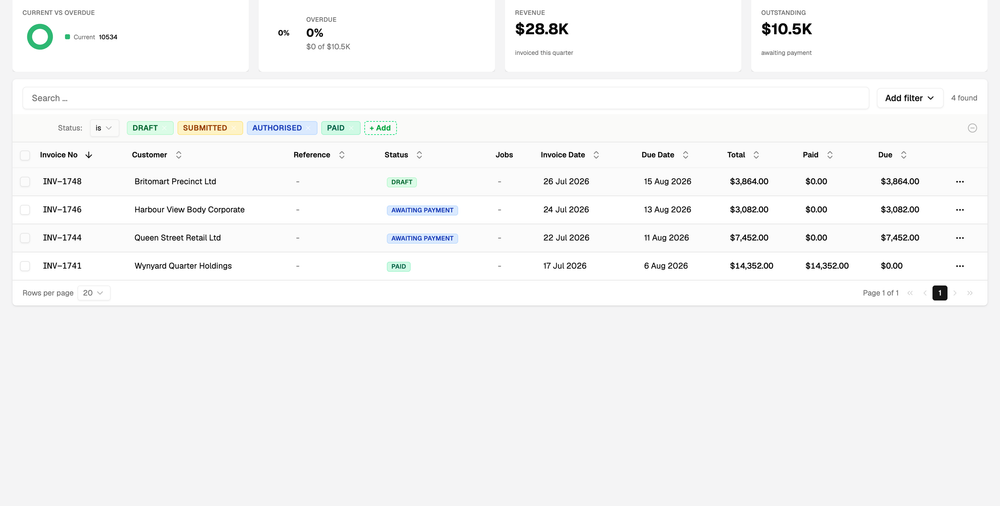Click the $10.5K outstanding figure
This screenshot has width=1000, height=506.
[x=786, y=29]
